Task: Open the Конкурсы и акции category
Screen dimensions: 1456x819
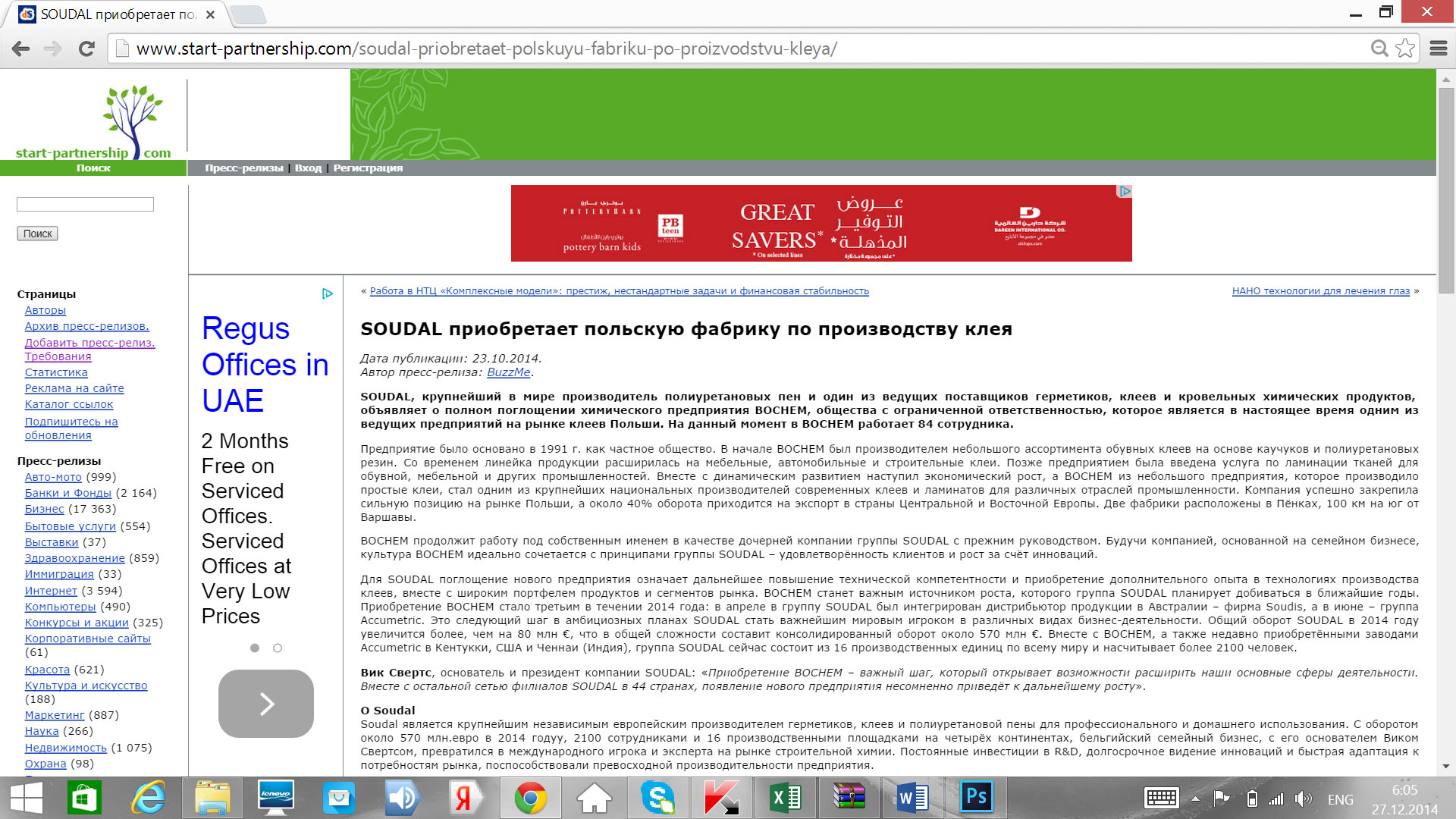Action: 77,623
